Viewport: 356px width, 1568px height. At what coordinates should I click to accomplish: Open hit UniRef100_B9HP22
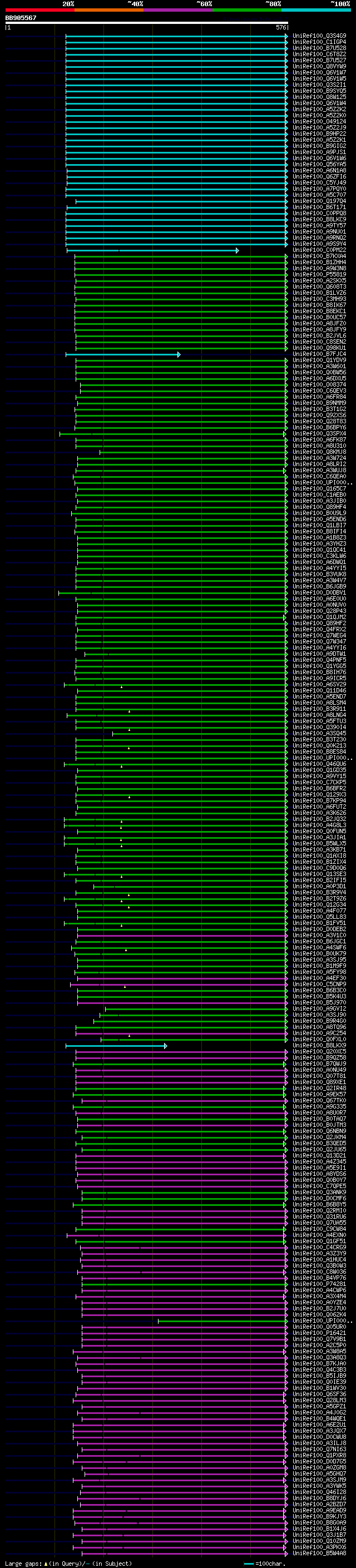[319, 134]
